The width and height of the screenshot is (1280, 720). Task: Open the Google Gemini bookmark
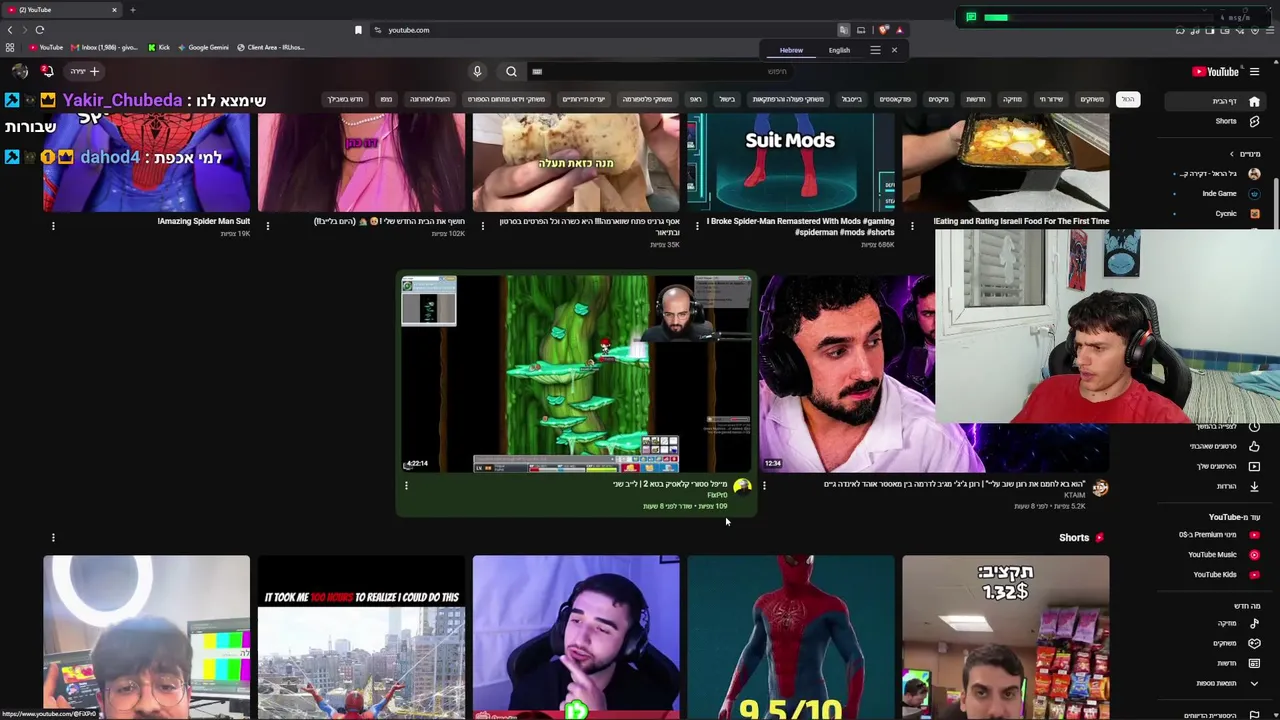(x=204, y=47)
